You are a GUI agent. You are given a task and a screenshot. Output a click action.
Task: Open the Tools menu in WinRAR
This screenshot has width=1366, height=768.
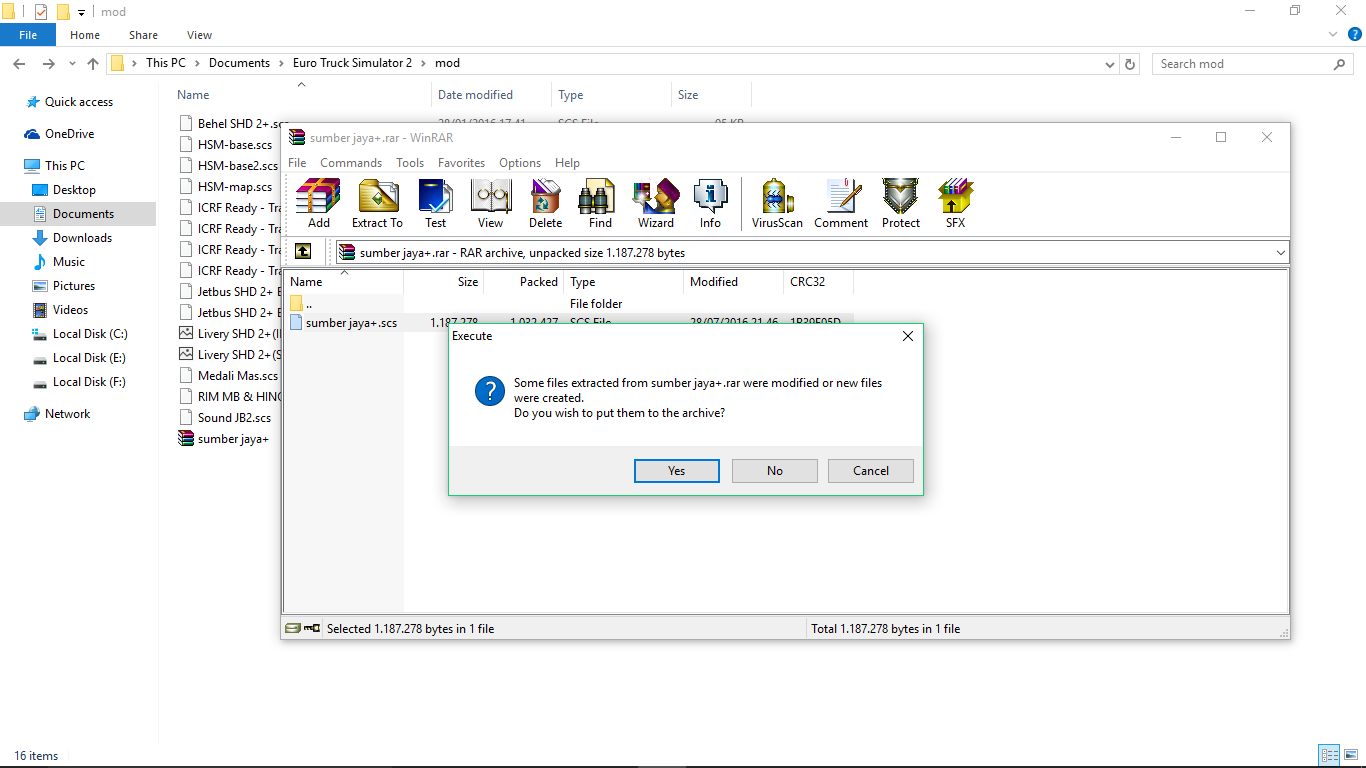[x=410, y=163]
